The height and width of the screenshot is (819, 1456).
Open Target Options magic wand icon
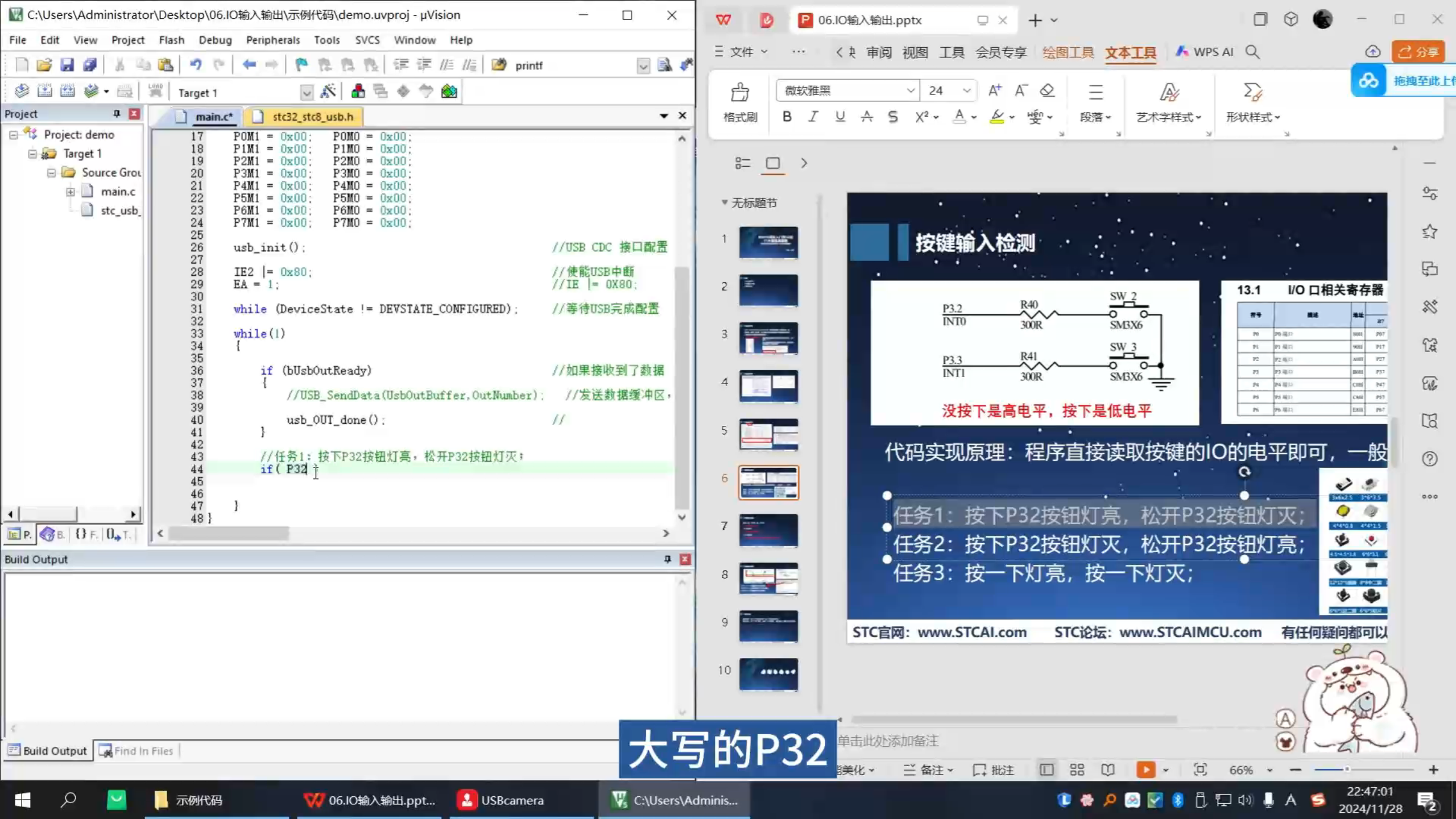pos(328,92)
